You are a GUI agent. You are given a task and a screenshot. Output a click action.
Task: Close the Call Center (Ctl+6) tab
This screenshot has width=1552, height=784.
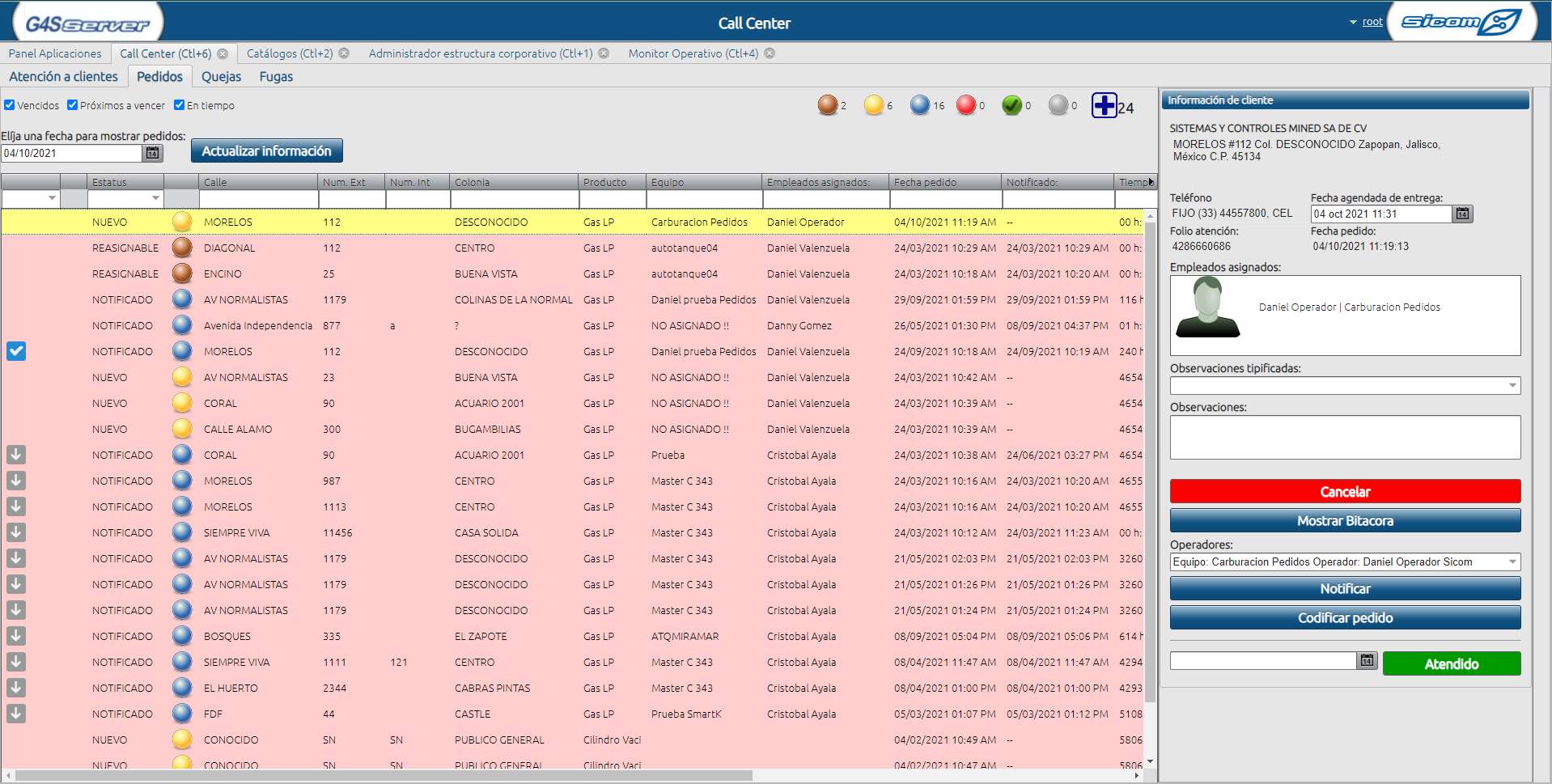(x=223, y=53)
